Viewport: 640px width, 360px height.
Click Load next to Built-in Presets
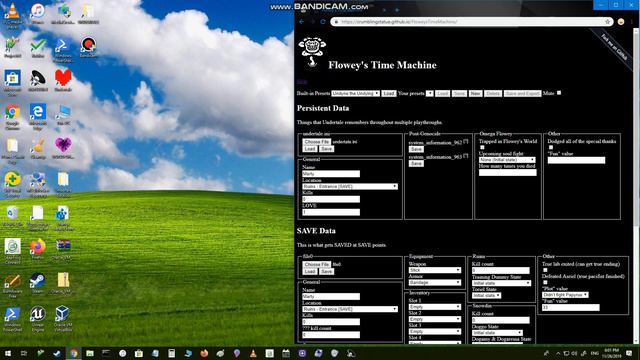389,93
